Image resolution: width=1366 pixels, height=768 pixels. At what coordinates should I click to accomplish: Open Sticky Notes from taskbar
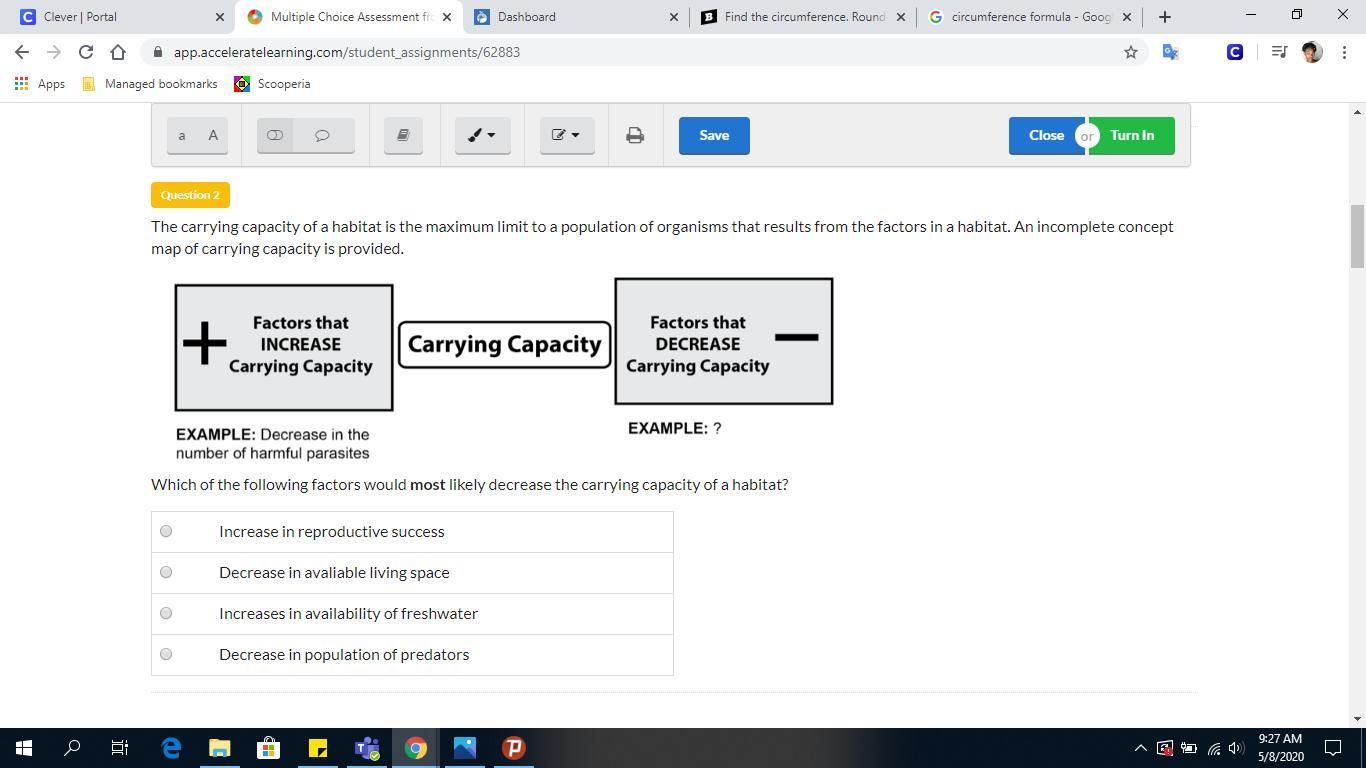[x=318, y=748]
